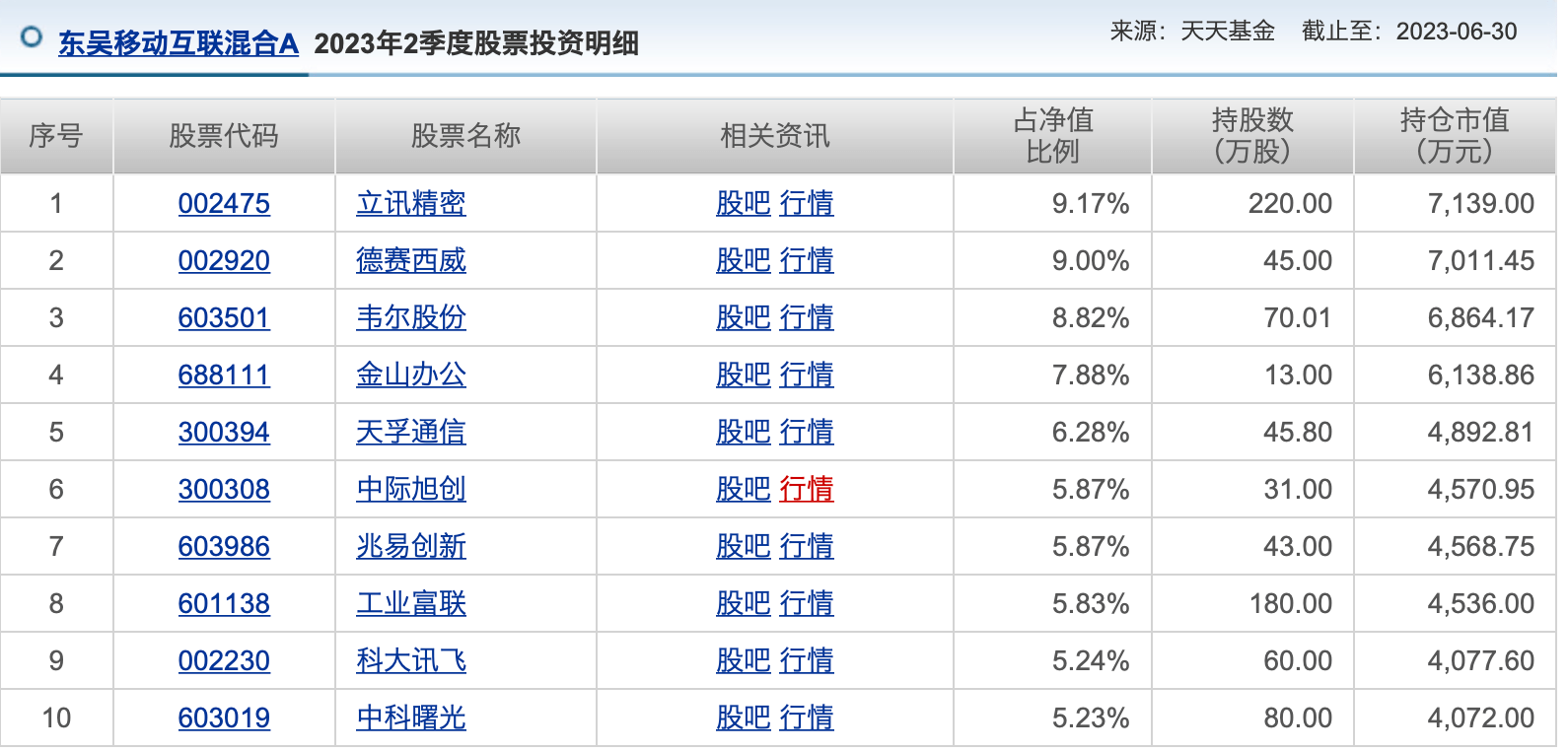Open the 德赛西威 stock name link
1568x751 pixels.
pos(411,261)
